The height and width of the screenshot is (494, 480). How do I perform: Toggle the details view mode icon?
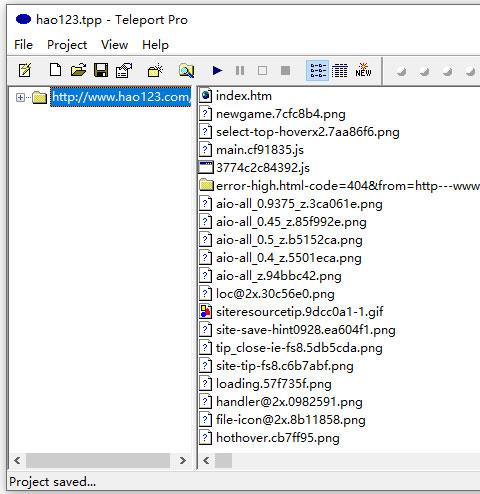pos(340,70)
